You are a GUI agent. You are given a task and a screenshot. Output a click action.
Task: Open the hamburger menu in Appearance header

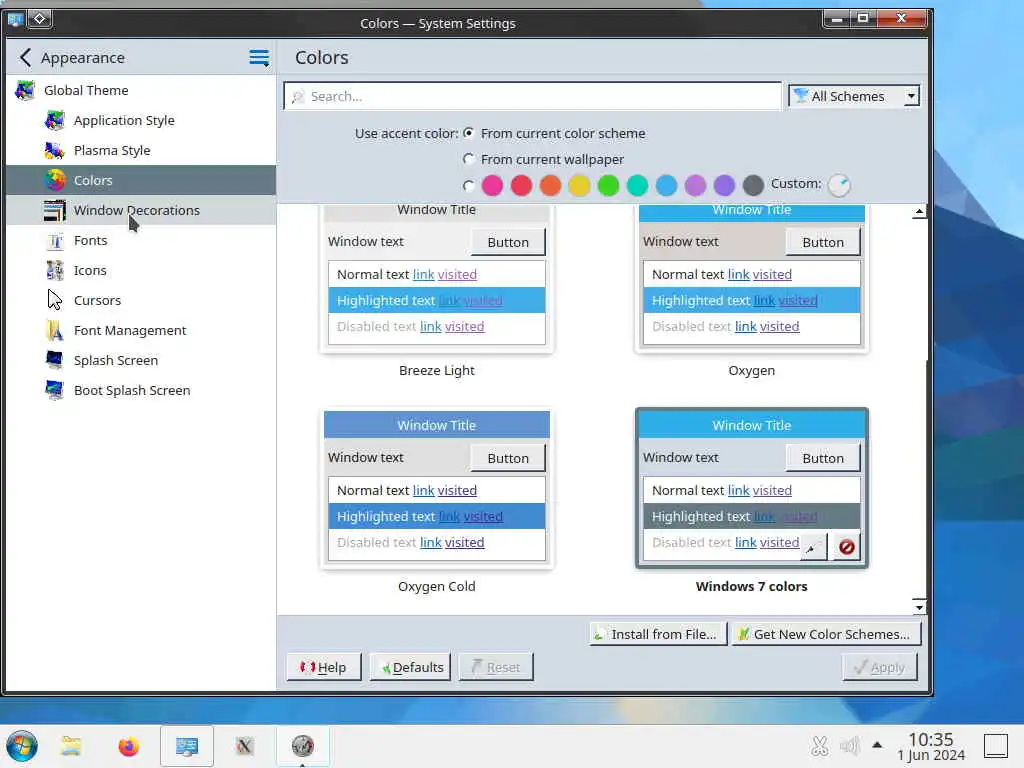259,57
